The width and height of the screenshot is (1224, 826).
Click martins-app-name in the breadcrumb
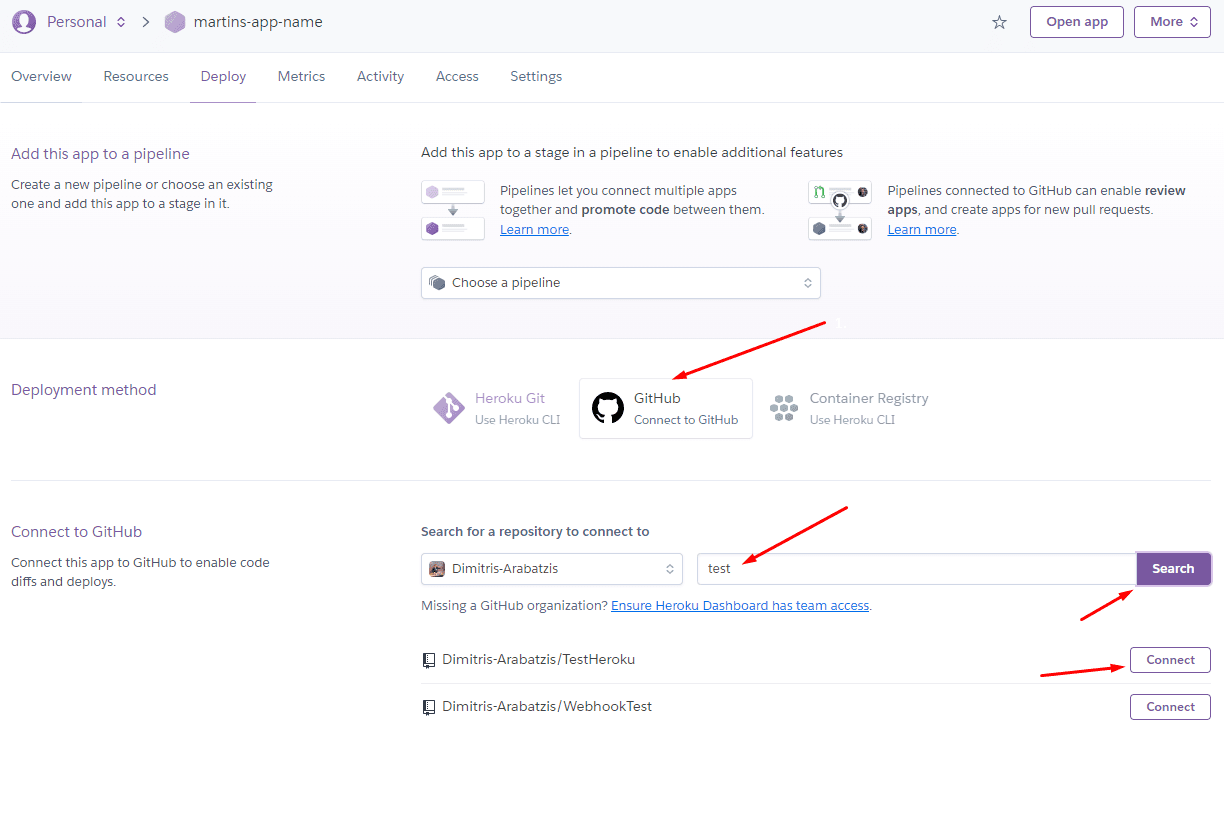258,22
